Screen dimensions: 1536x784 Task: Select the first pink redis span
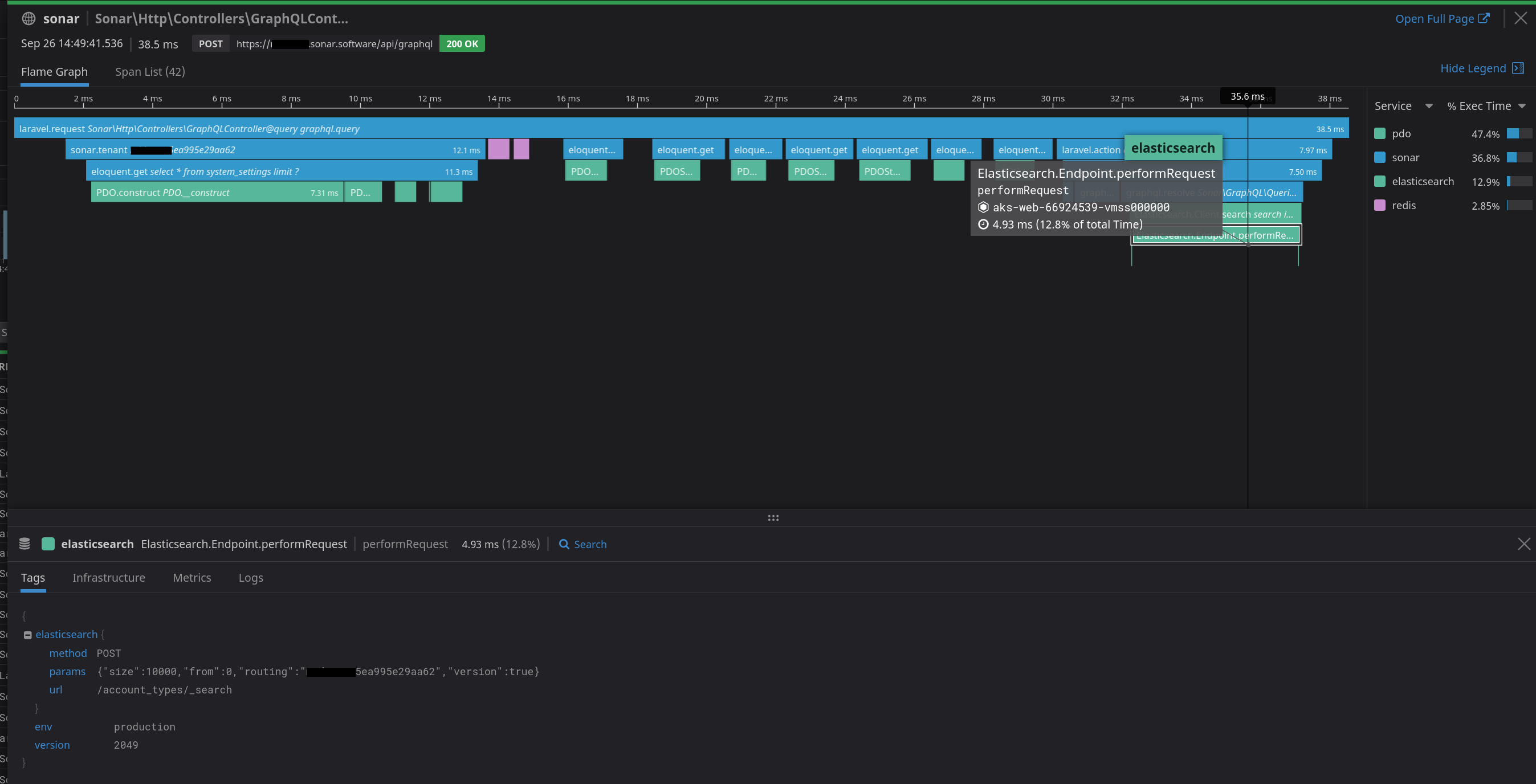click(x=499, y=149)
